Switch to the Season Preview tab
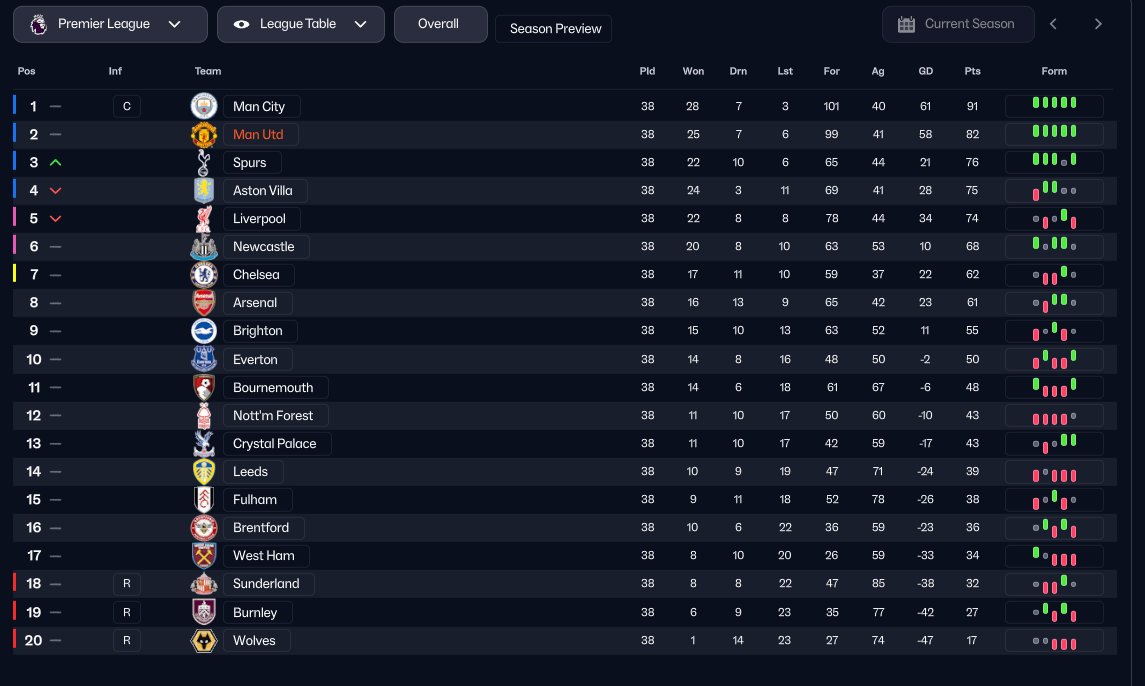The height and width of the screenshot is (686, 1145). (x=555, y=29)
